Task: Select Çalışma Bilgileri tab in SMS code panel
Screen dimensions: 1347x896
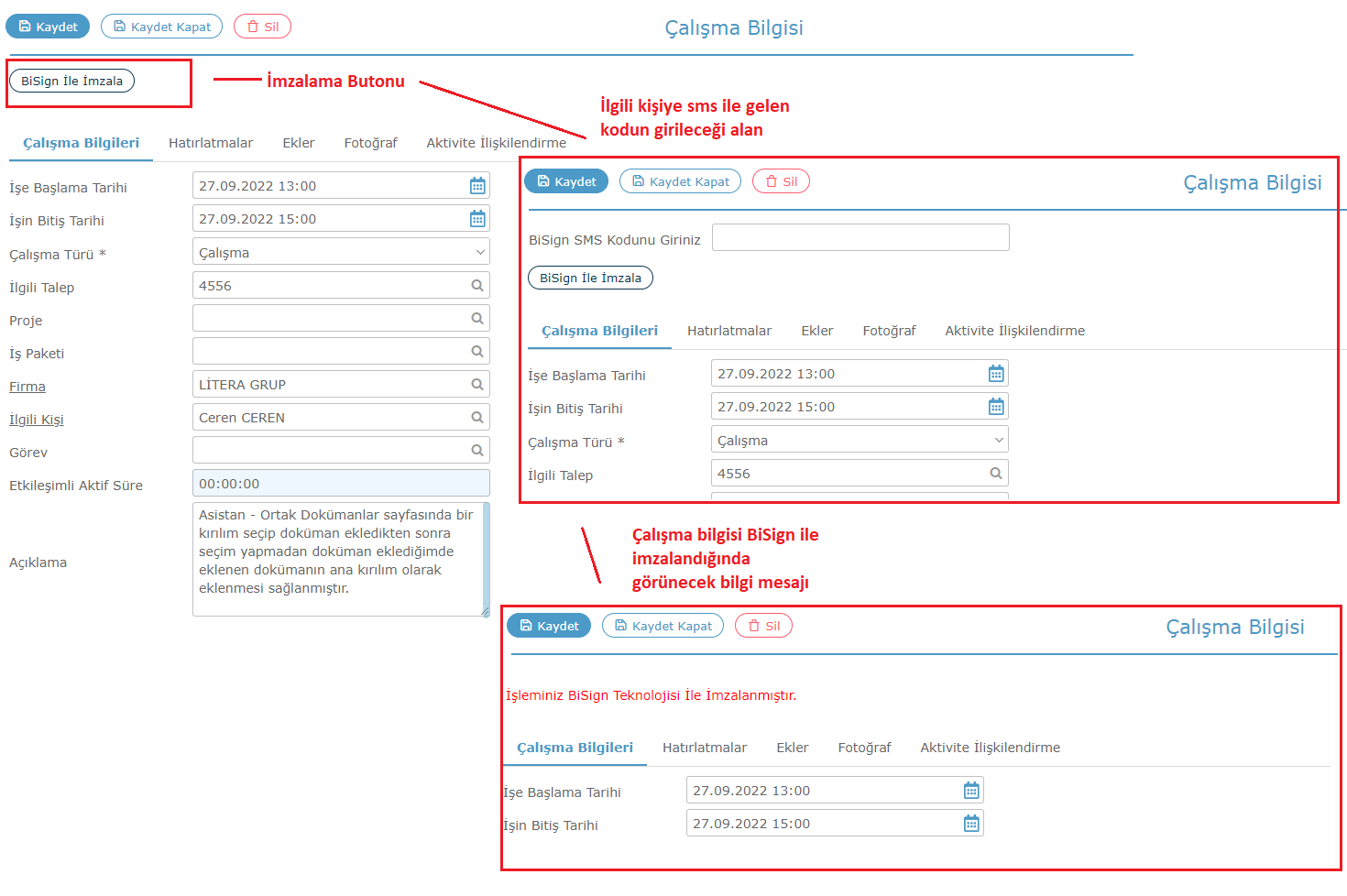Action: 599,331
